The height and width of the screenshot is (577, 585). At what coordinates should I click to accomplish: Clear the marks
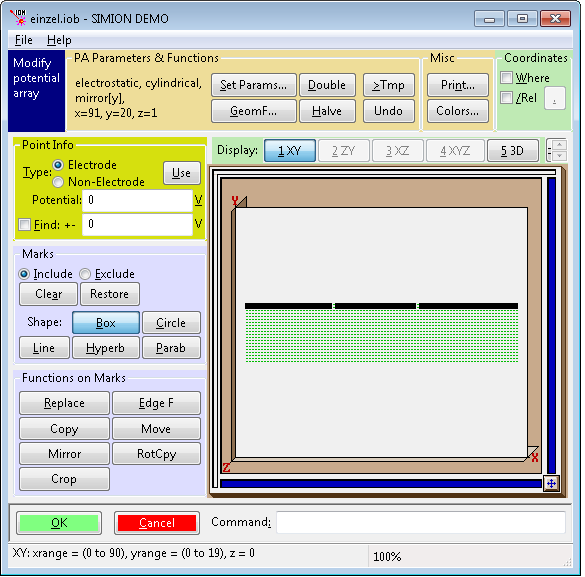[49, 294]
